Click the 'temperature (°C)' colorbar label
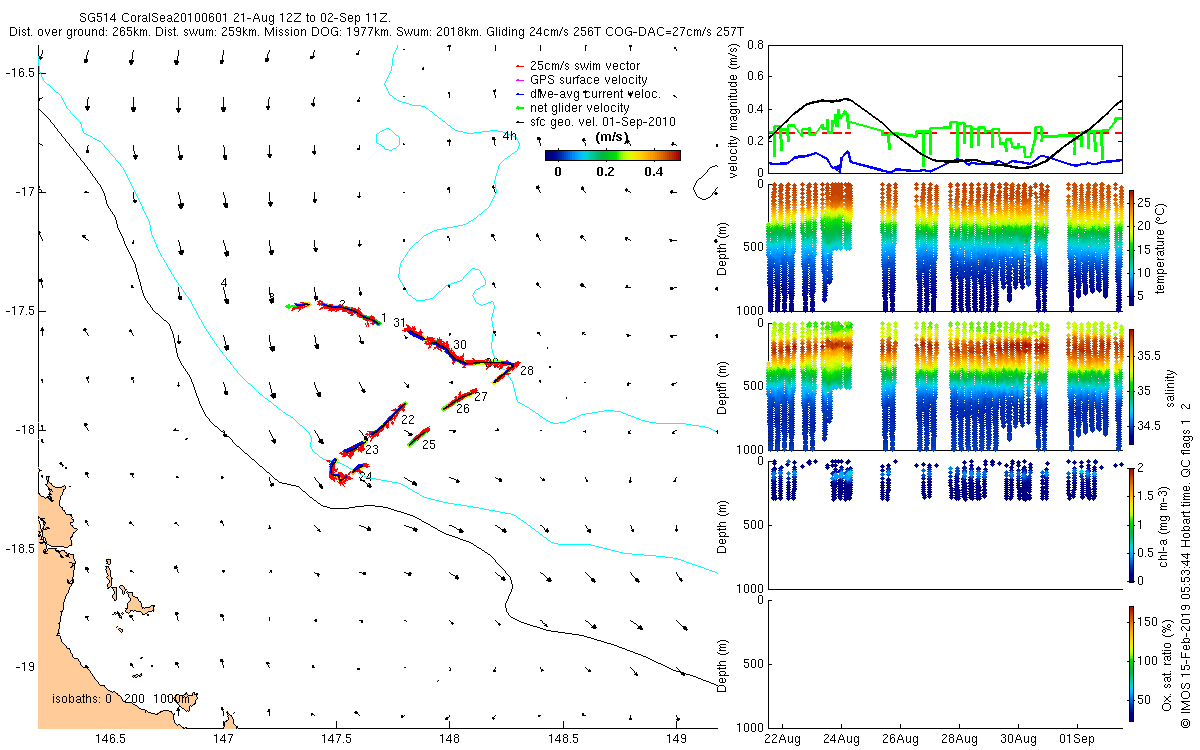Image resolution: width=1200 pixels, height=750 pixels. (x=1161, y=247)
